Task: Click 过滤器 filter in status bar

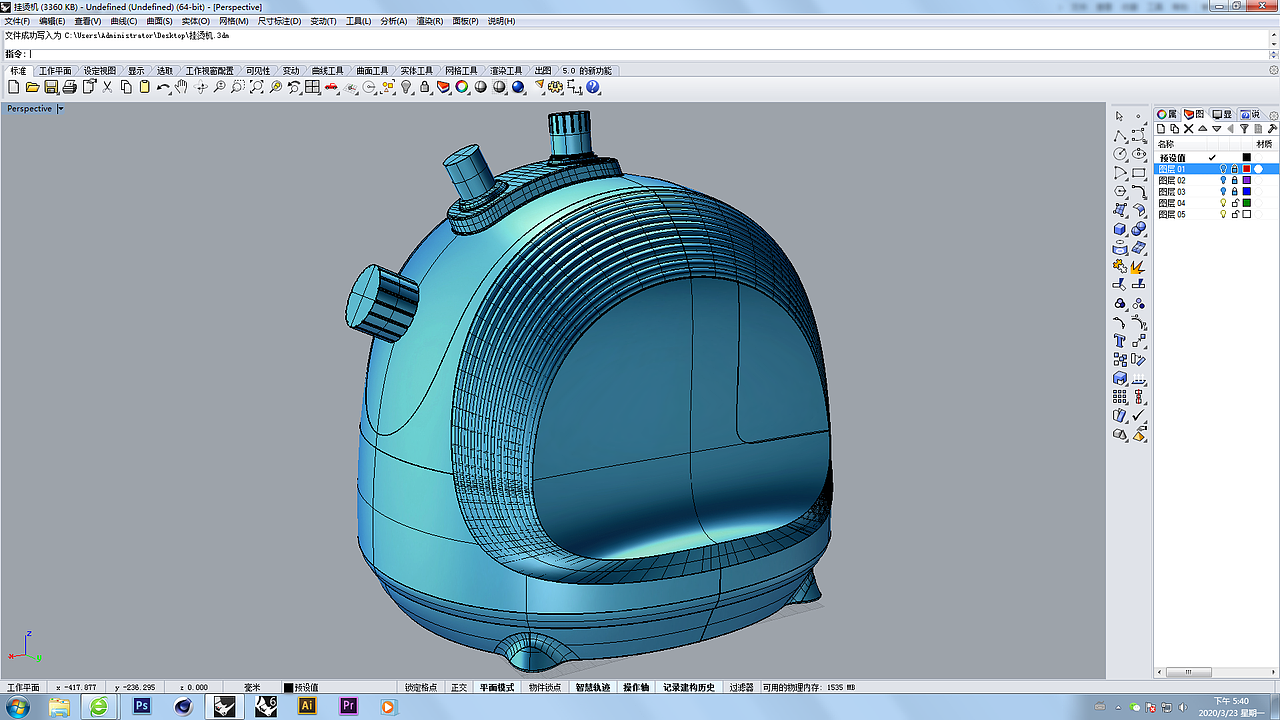Action: [741, 688]
